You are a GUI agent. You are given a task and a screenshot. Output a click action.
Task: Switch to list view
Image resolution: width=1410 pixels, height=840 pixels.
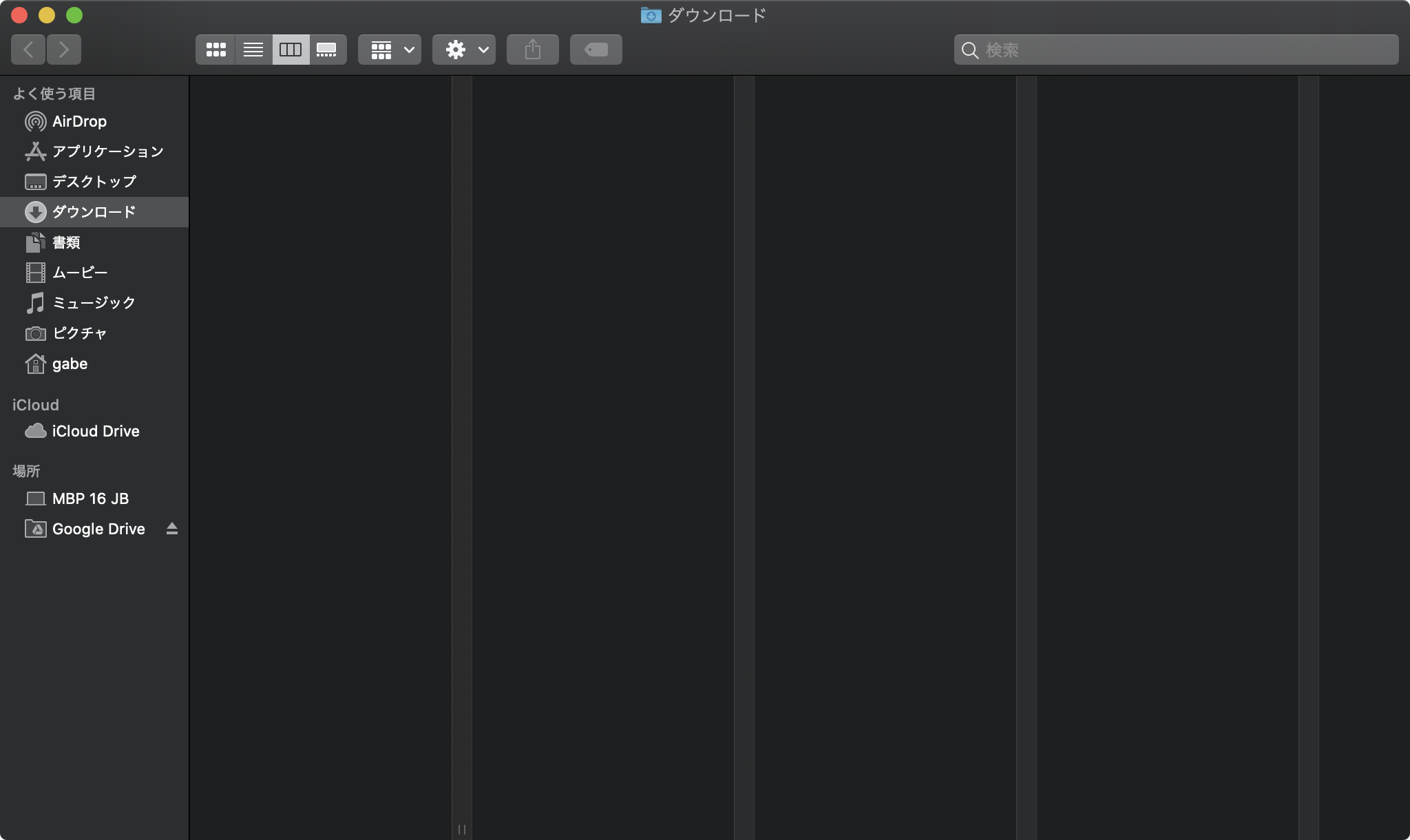tap(253, 49)
